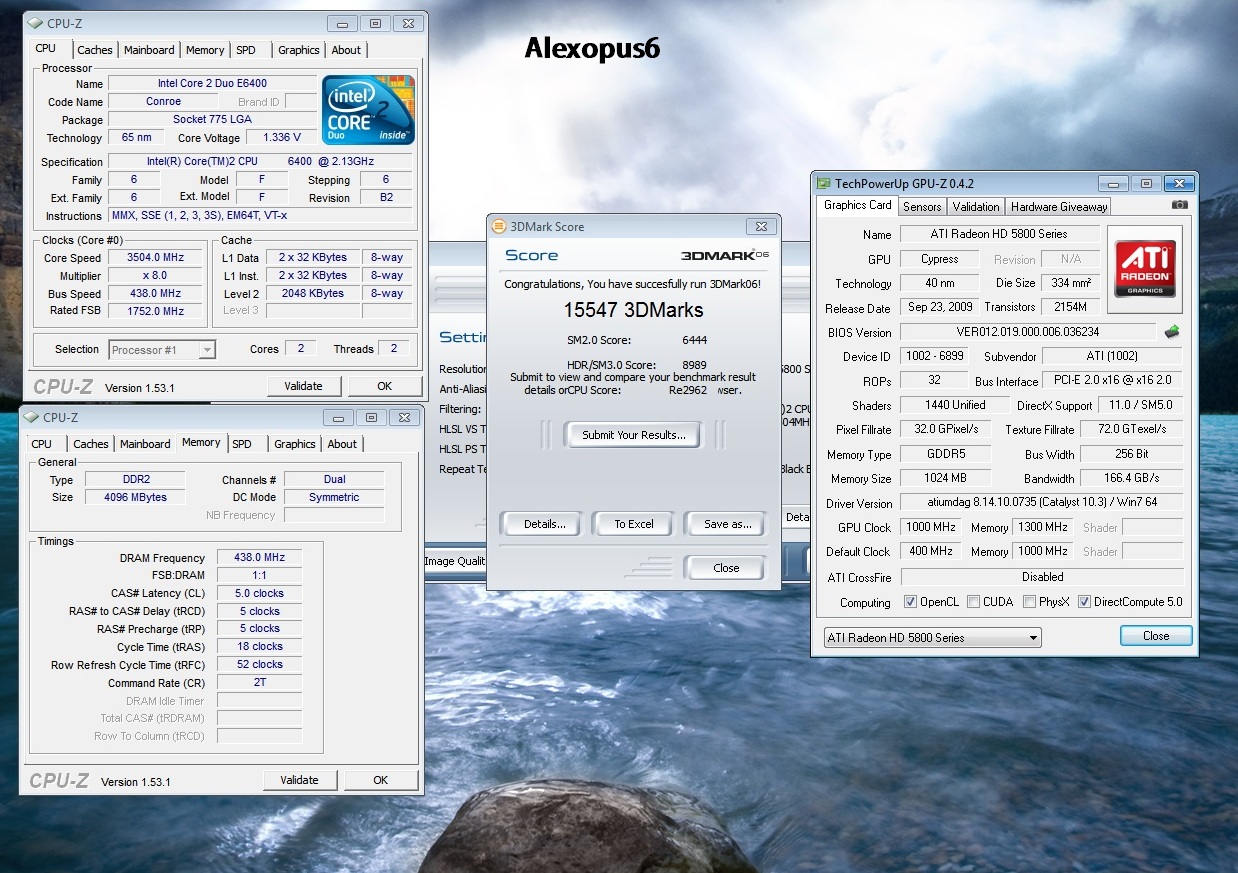Click the 15547 3DMarks score text
Image resolution: width=1238 pixels, height=873 pixels.
(x=633, y=310)
